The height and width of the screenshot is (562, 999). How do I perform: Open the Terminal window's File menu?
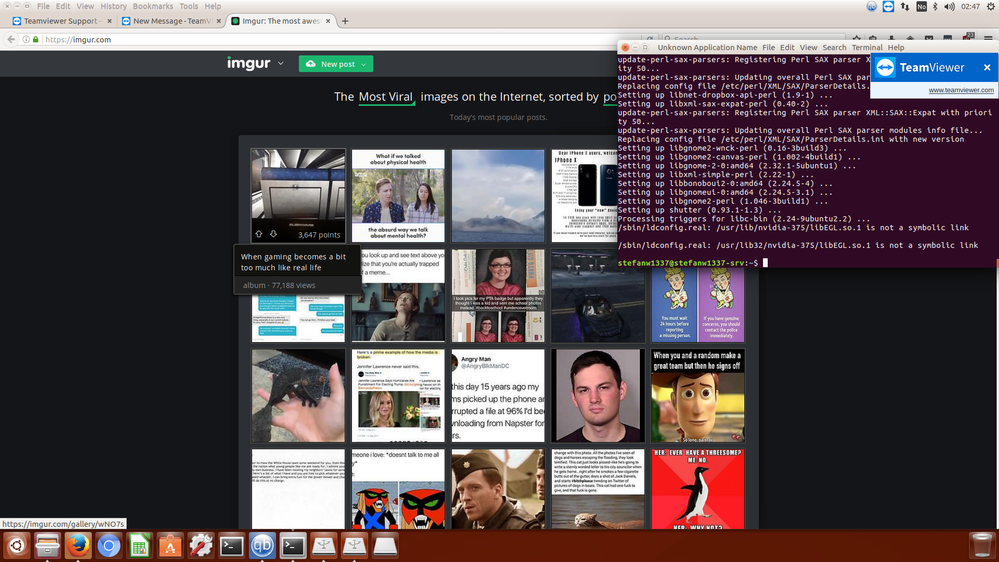768,48
